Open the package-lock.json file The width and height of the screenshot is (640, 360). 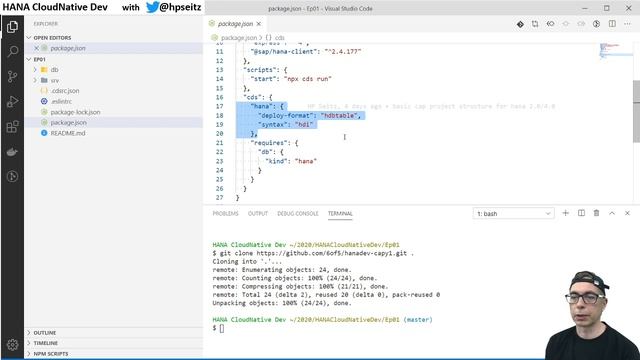[75, 112]
